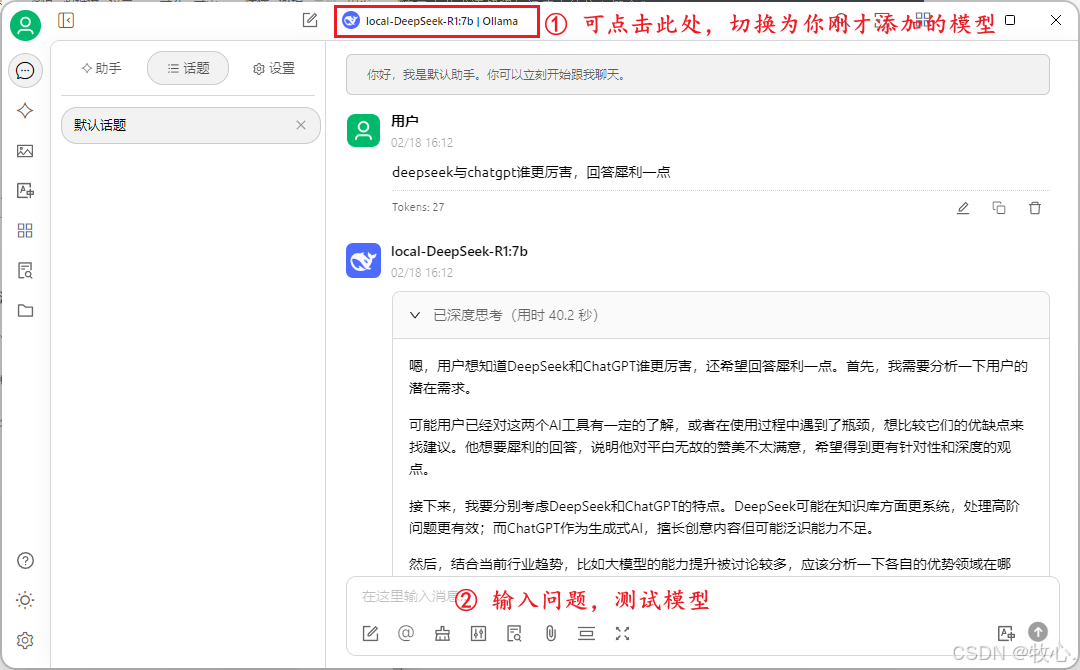Open the files folder page in sidebar

pos(25,311)
